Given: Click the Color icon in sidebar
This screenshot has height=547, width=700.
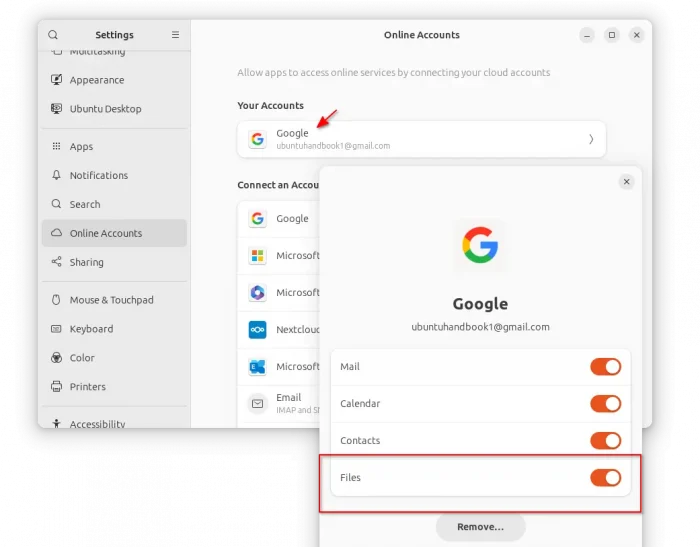Looking at the screenshot, I should tap(56, 358).
